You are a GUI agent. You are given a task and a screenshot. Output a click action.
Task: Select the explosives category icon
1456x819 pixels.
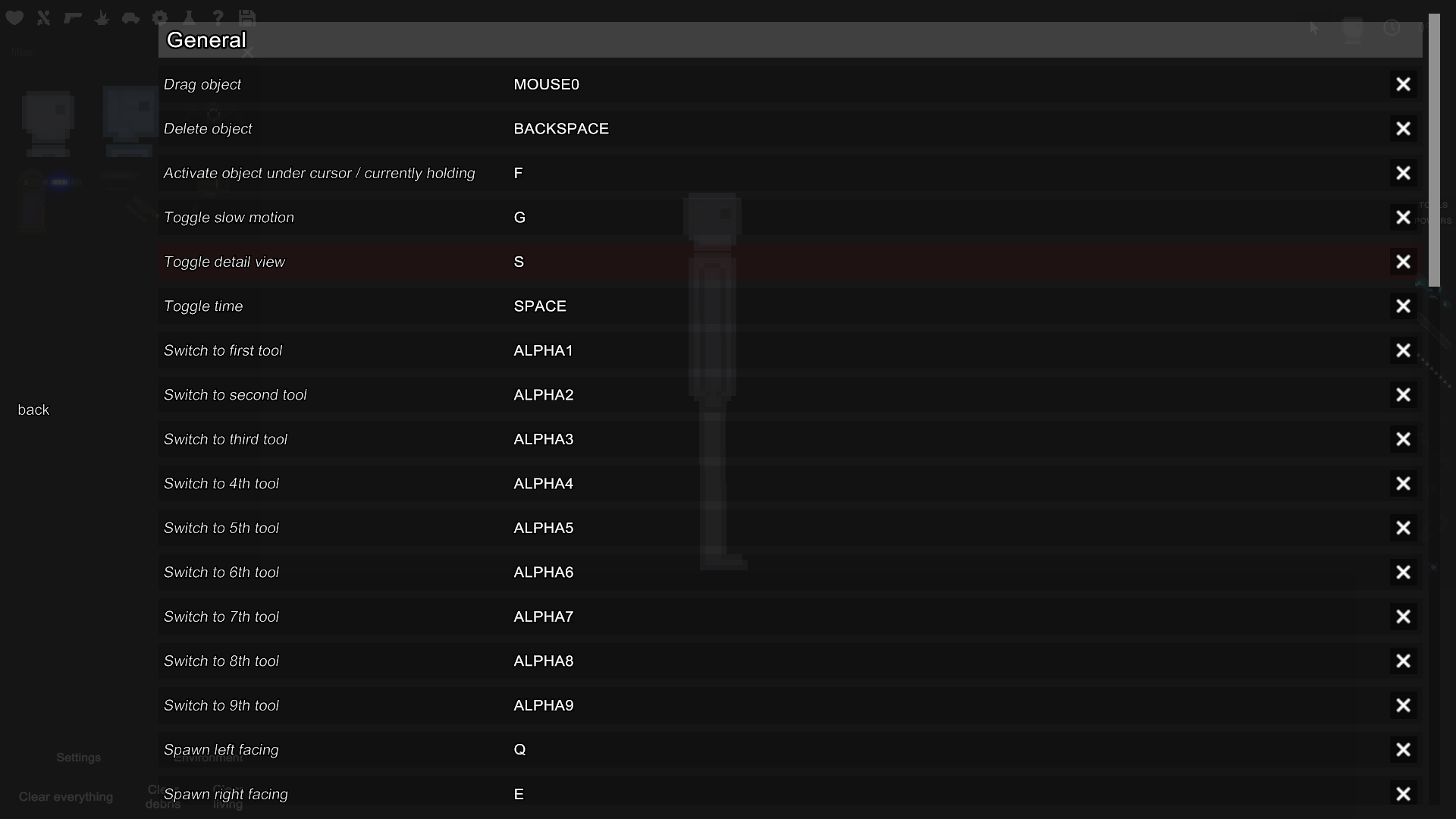(102, 17)
